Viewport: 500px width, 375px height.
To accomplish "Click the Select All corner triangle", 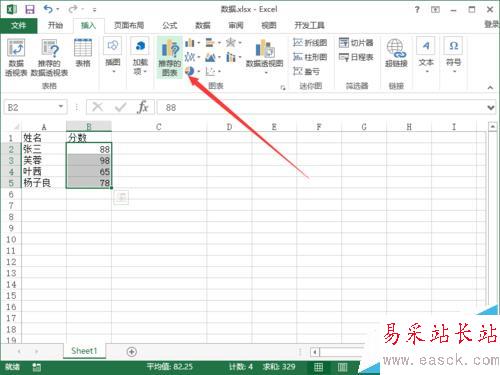I will [15, 127].
